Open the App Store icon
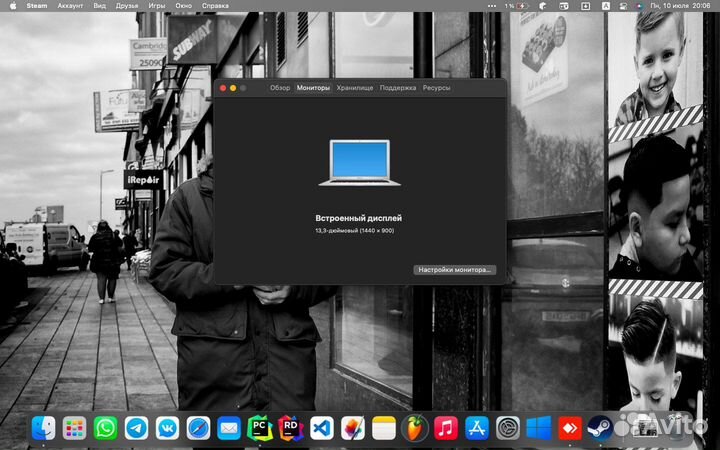The image size is (720, 450). point(477,428)
